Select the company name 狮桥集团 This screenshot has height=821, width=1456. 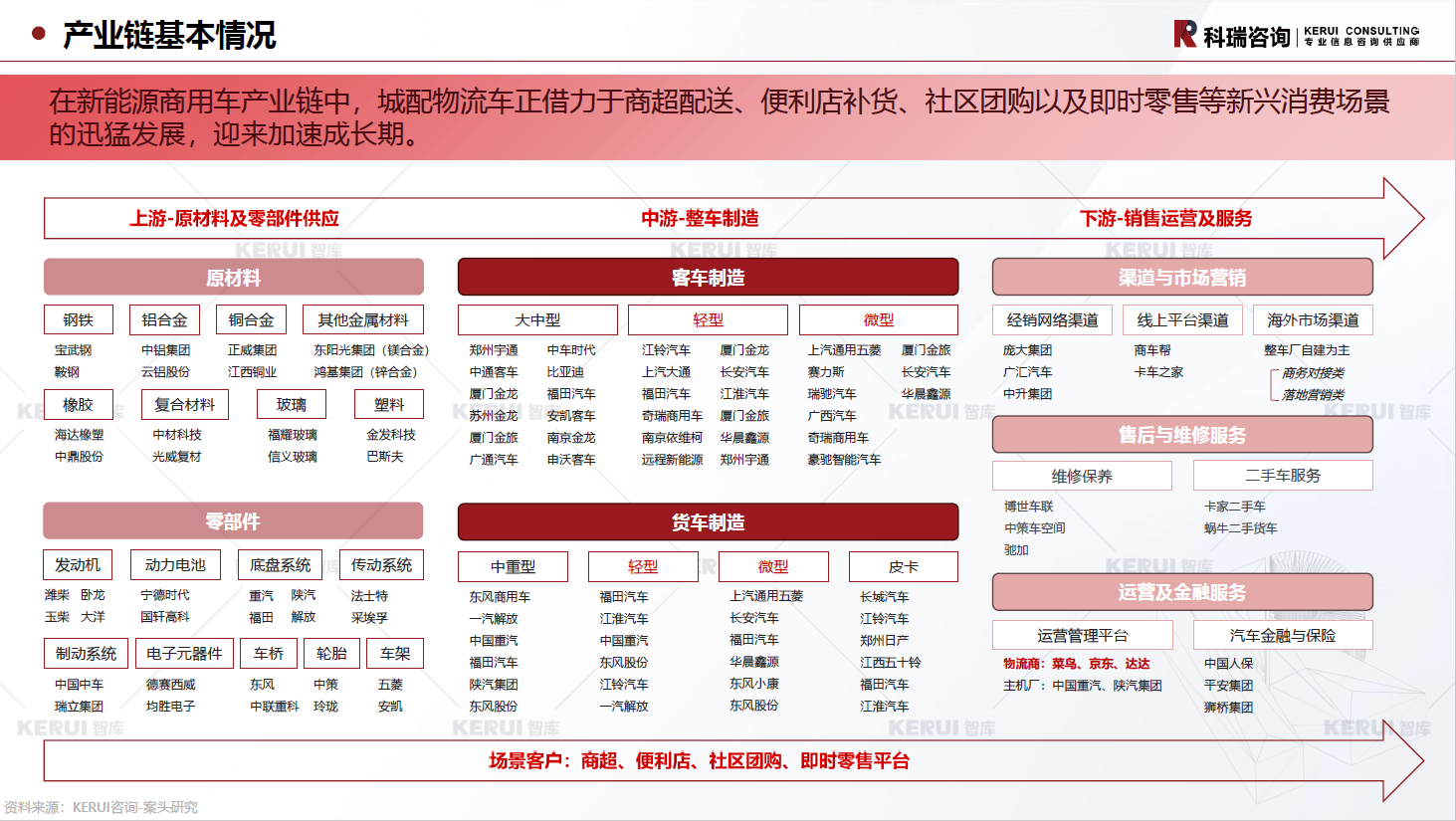1229,708
